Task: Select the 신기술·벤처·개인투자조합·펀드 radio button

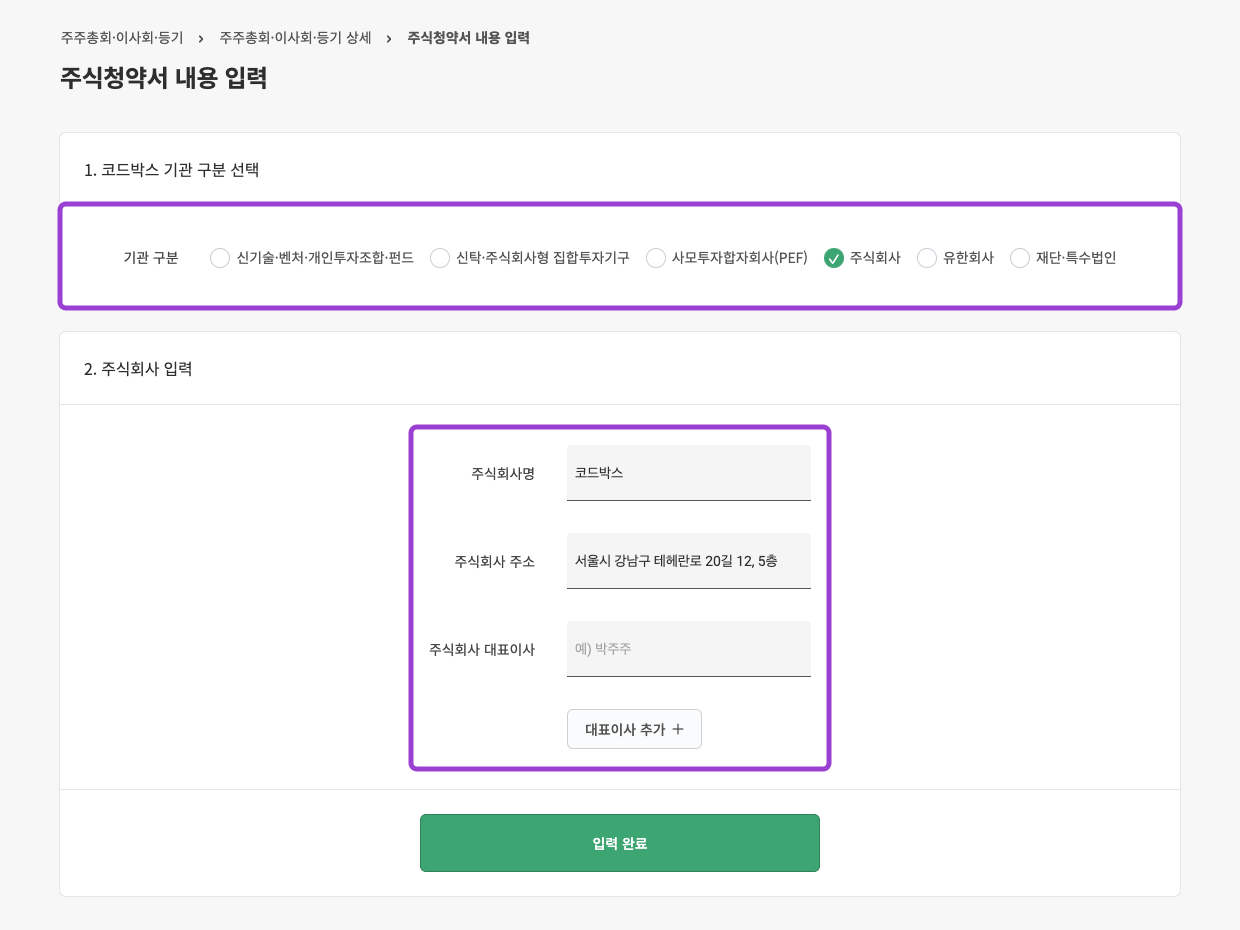Action: (x=220, y=258)
